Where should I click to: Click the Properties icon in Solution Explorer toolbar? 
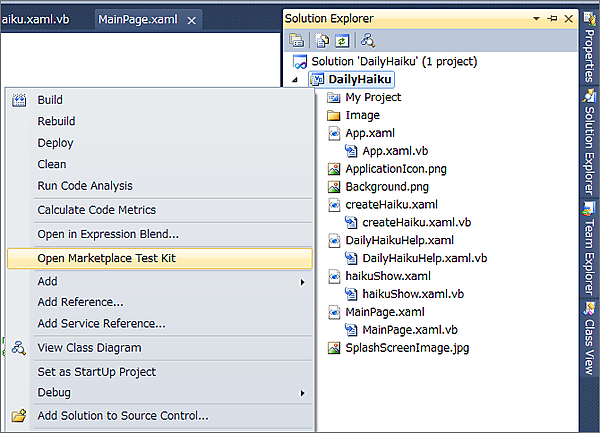click(x=297, y=40)
